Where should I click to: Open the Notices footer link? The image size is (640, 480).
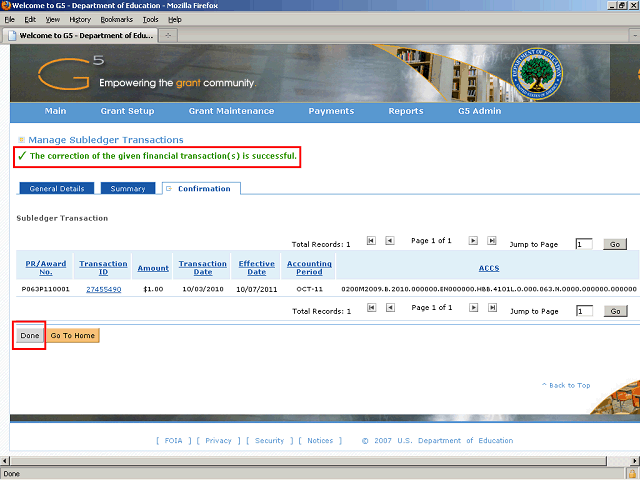click(320, 440)
